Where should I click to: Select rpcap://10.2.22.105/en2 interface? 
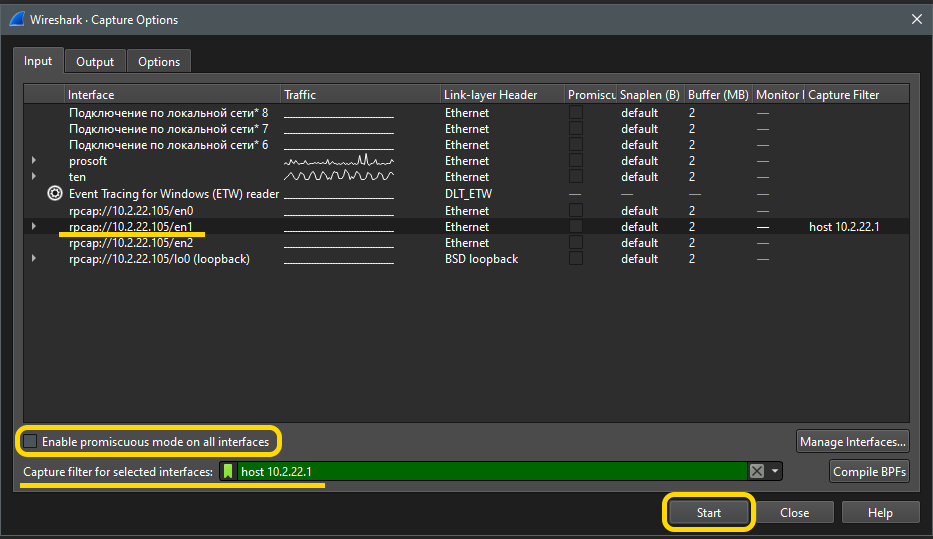point(131,243)
